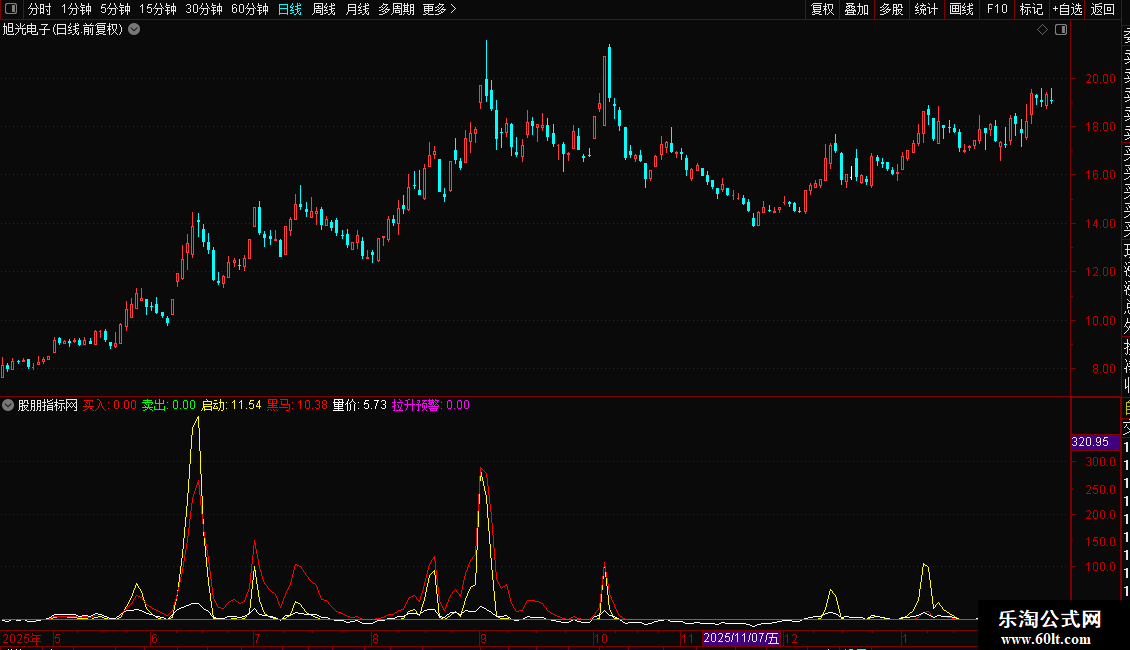Click the 2025/11/07/五 date marker
This screenshot has width=1130, height=650.
point(742,638)
